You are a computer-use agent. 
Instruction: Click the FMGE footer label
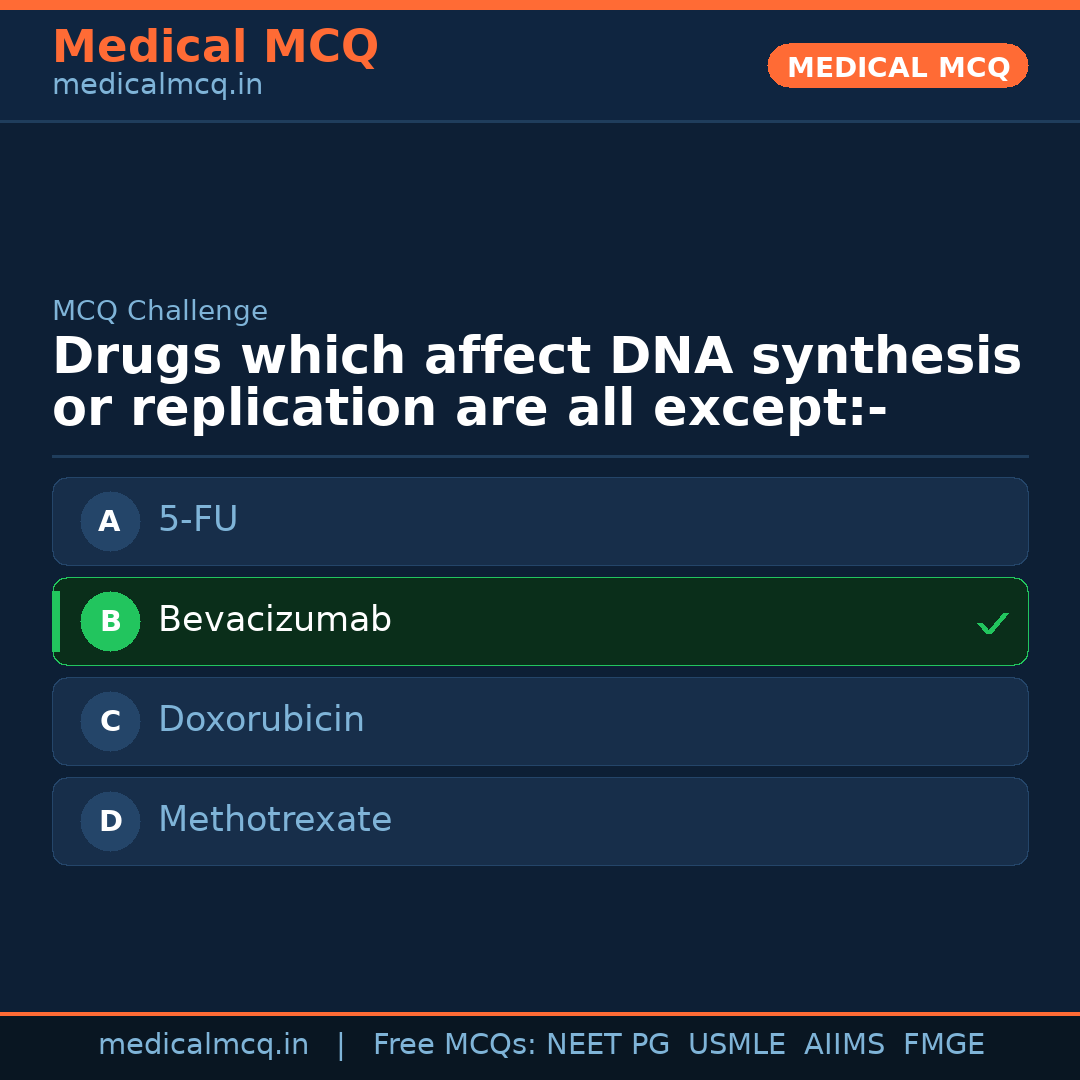pyautogui.click(x=943, y=1045)
